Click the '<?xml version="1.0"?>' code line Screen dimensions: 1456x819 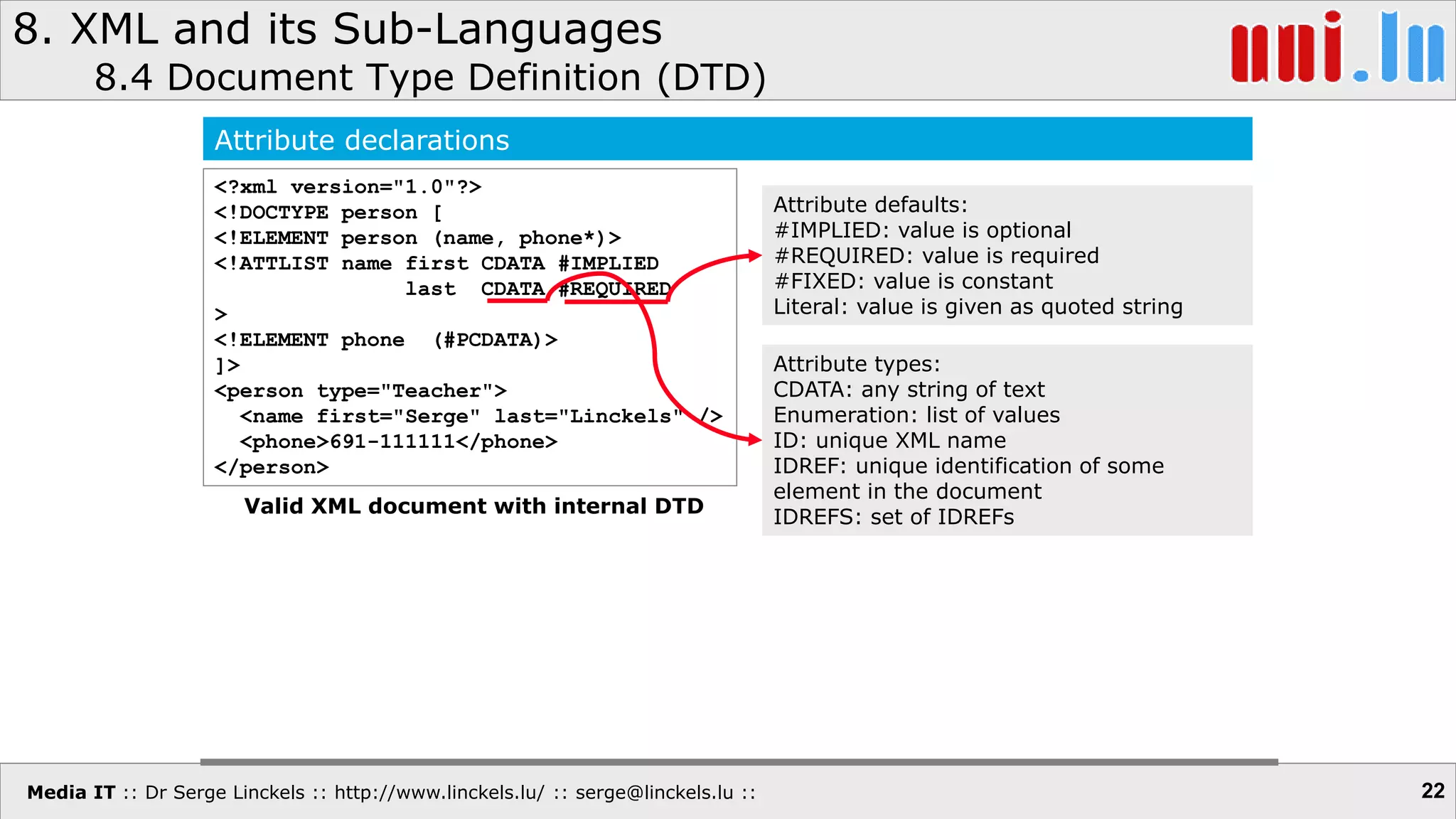(x=348, y=187)
